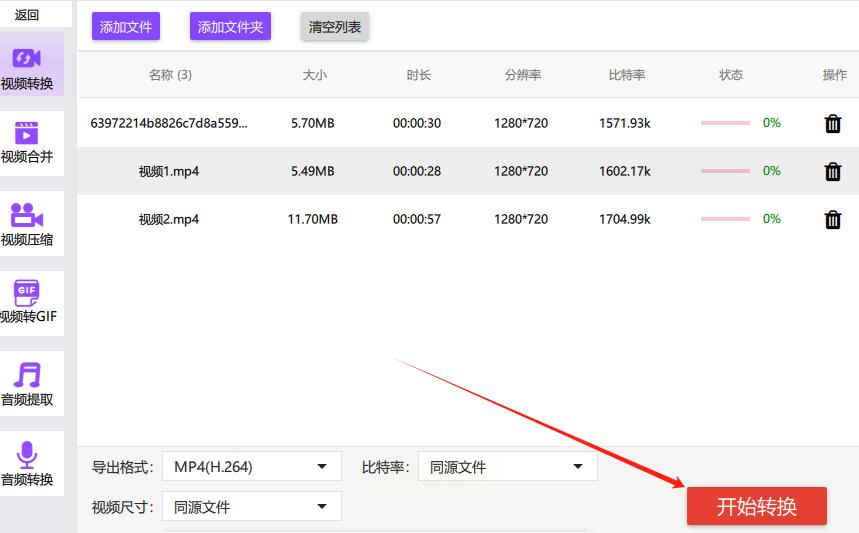
Task: Click the 名称 (3) column header
Action: pyautogui.click(x=170, y=75)
